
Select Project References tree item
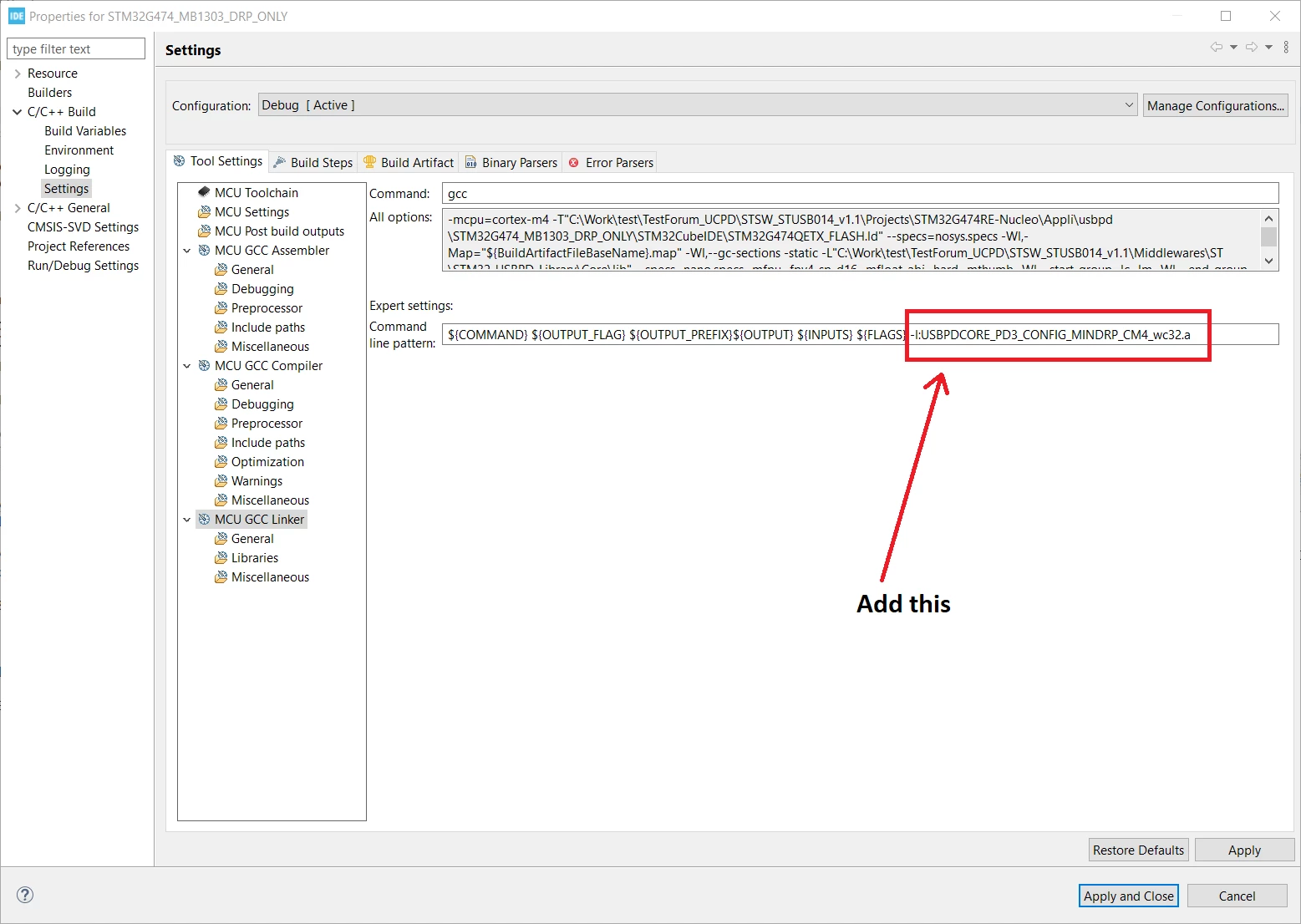(79, 246)
